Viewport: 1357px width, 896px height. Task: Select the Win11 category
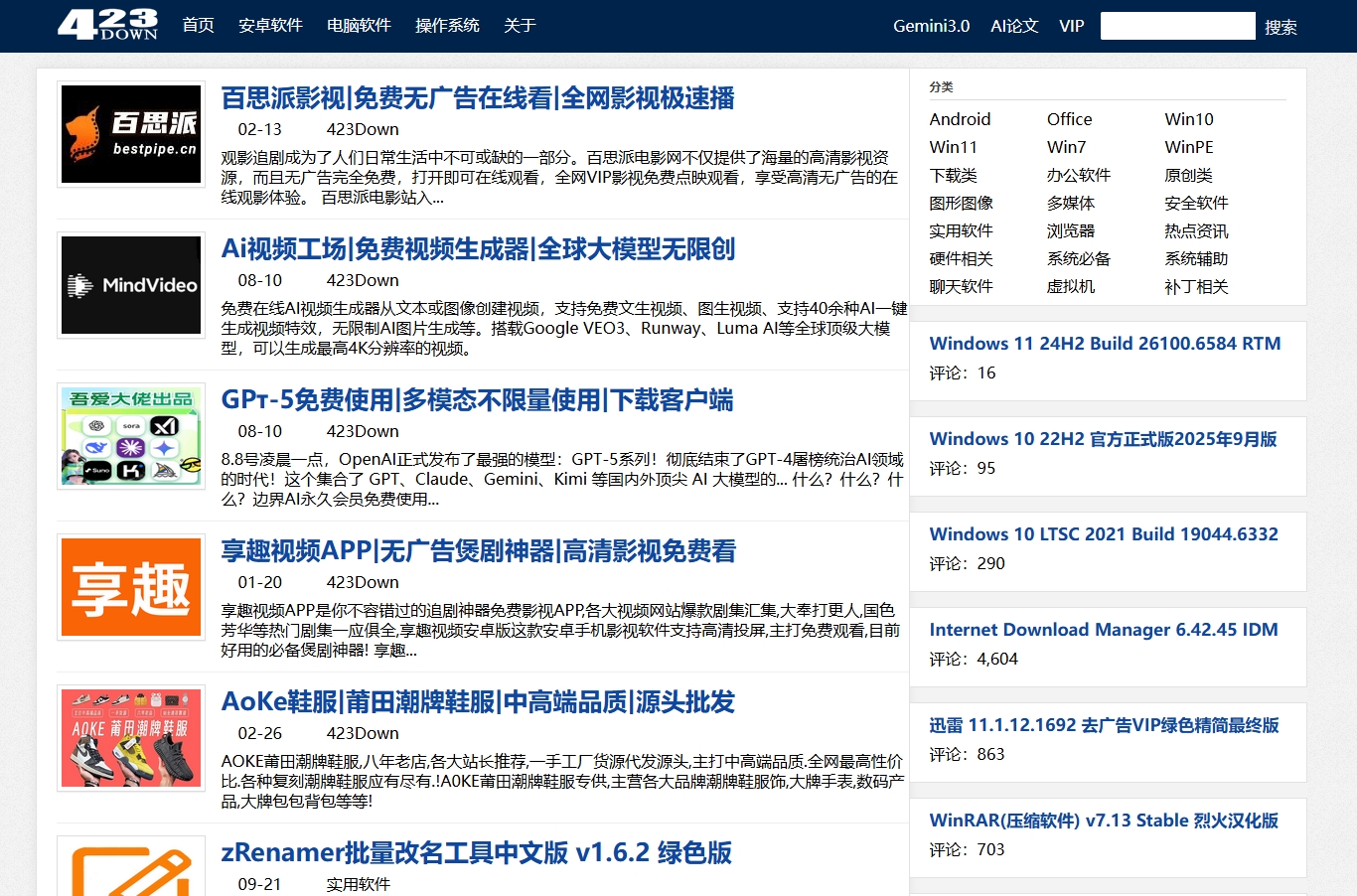coord(953,147)
